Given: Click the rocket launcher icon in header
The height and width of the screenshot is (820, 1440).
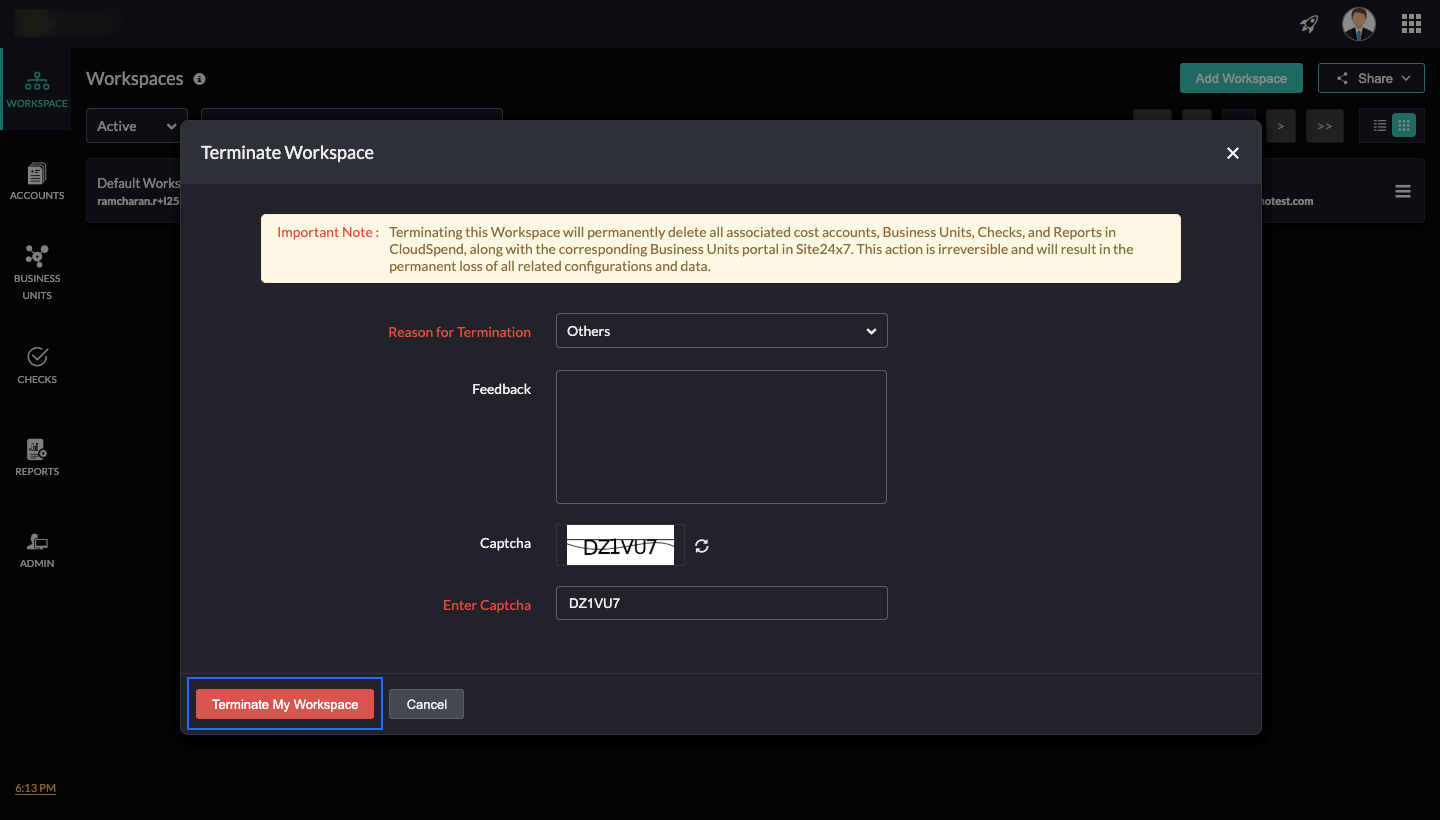Looking at the screenshot, I should pos(1308,23).
